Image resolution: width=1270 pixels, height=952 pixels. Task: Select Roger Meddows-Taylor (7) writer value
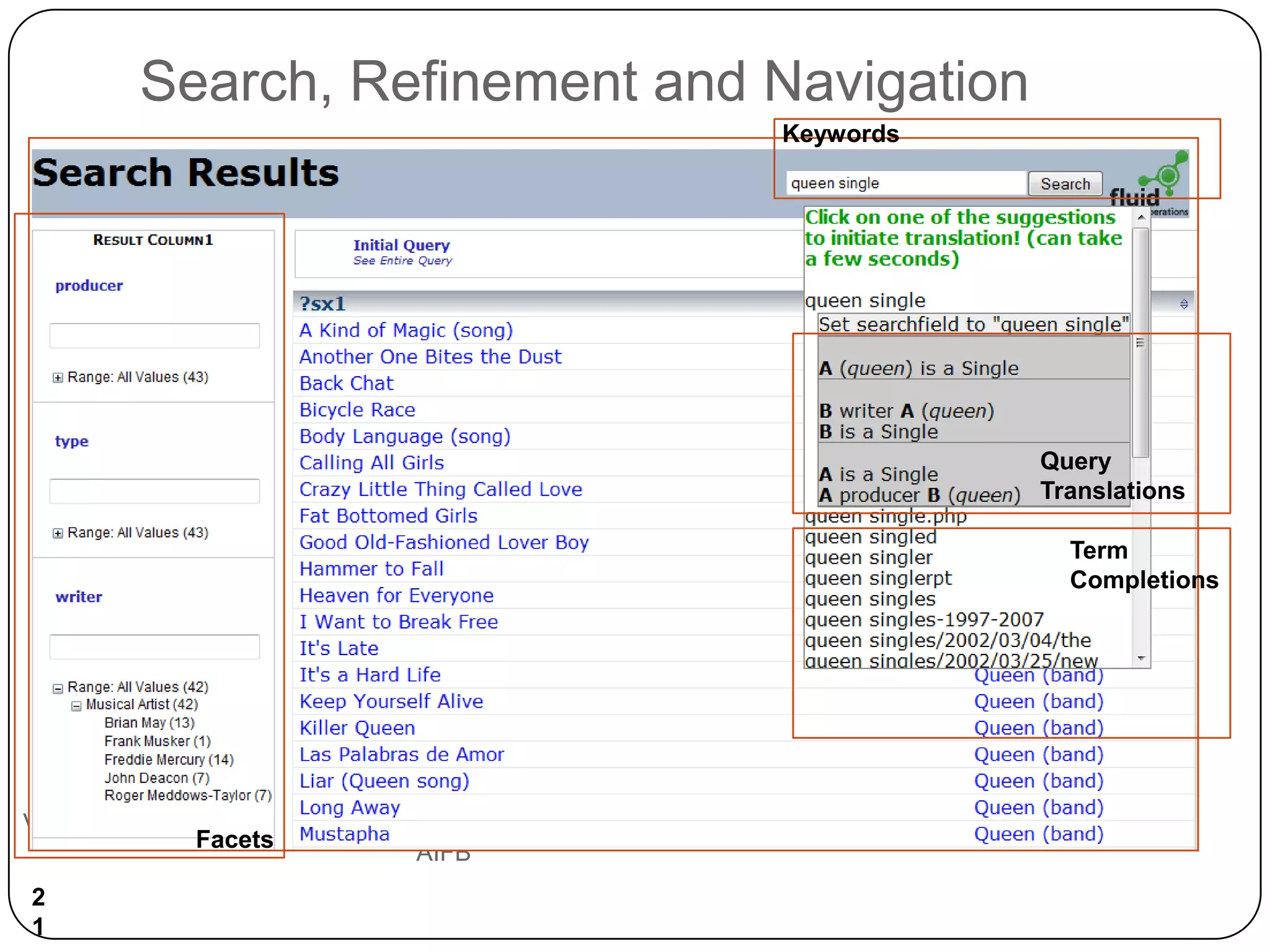[x=188, y=795]
